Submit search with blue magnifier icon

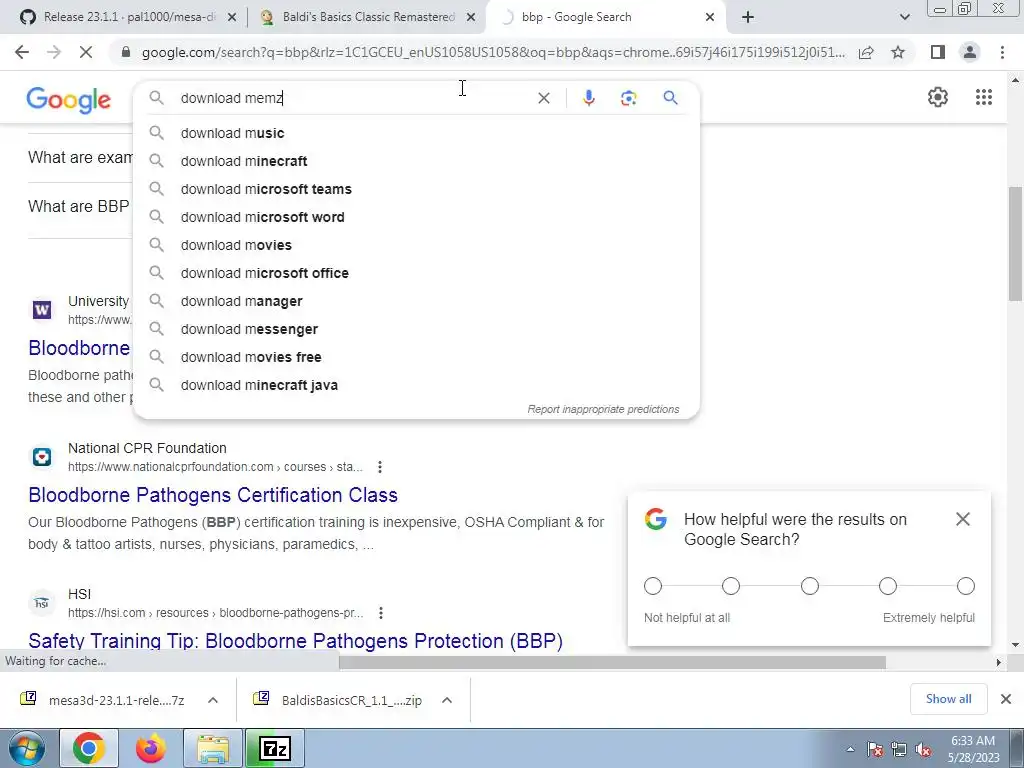point(670,98)
